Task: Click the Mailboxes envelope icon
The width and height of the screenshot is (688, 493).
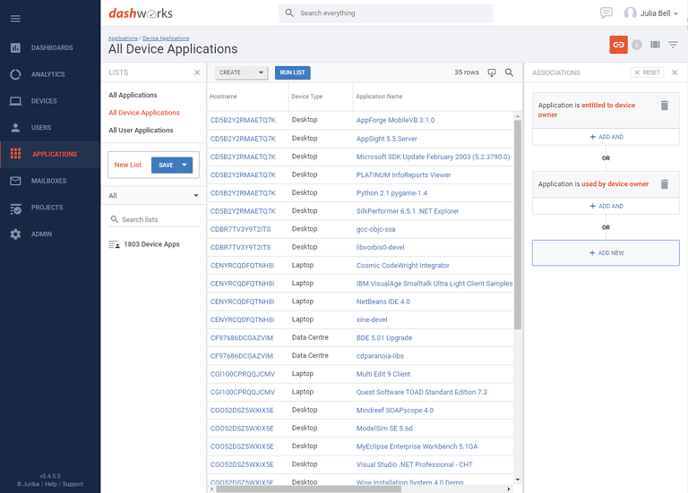Action: tap(15, 181)
